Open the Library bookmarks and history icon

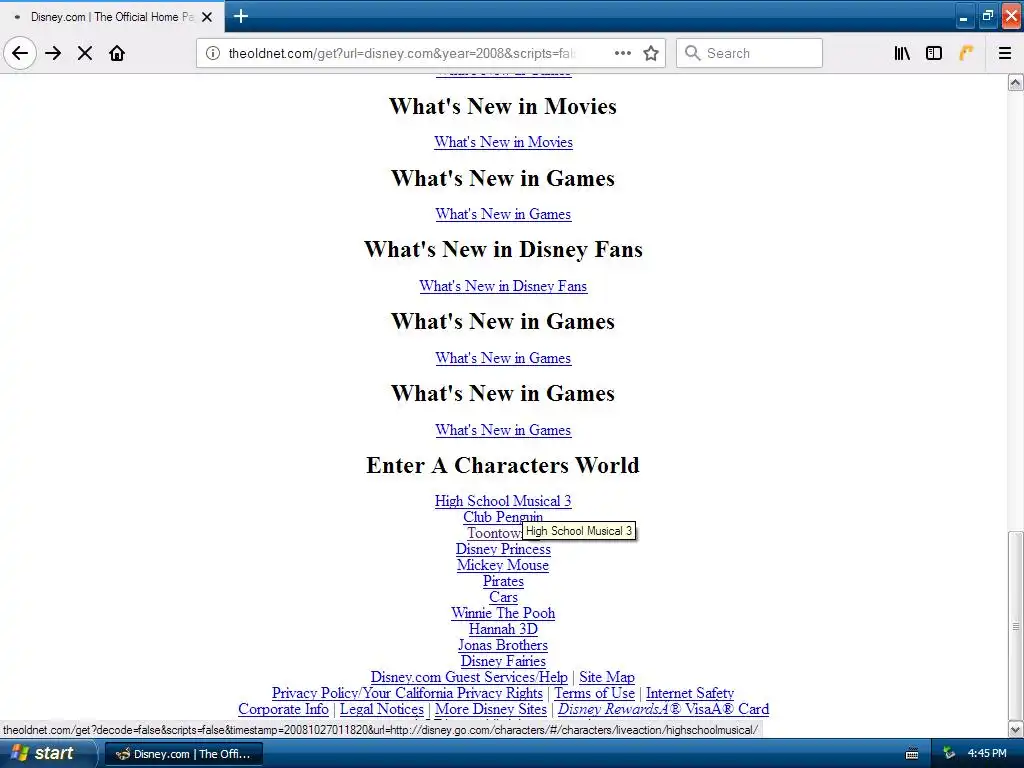pyautogui.click(x=902, y=53)
